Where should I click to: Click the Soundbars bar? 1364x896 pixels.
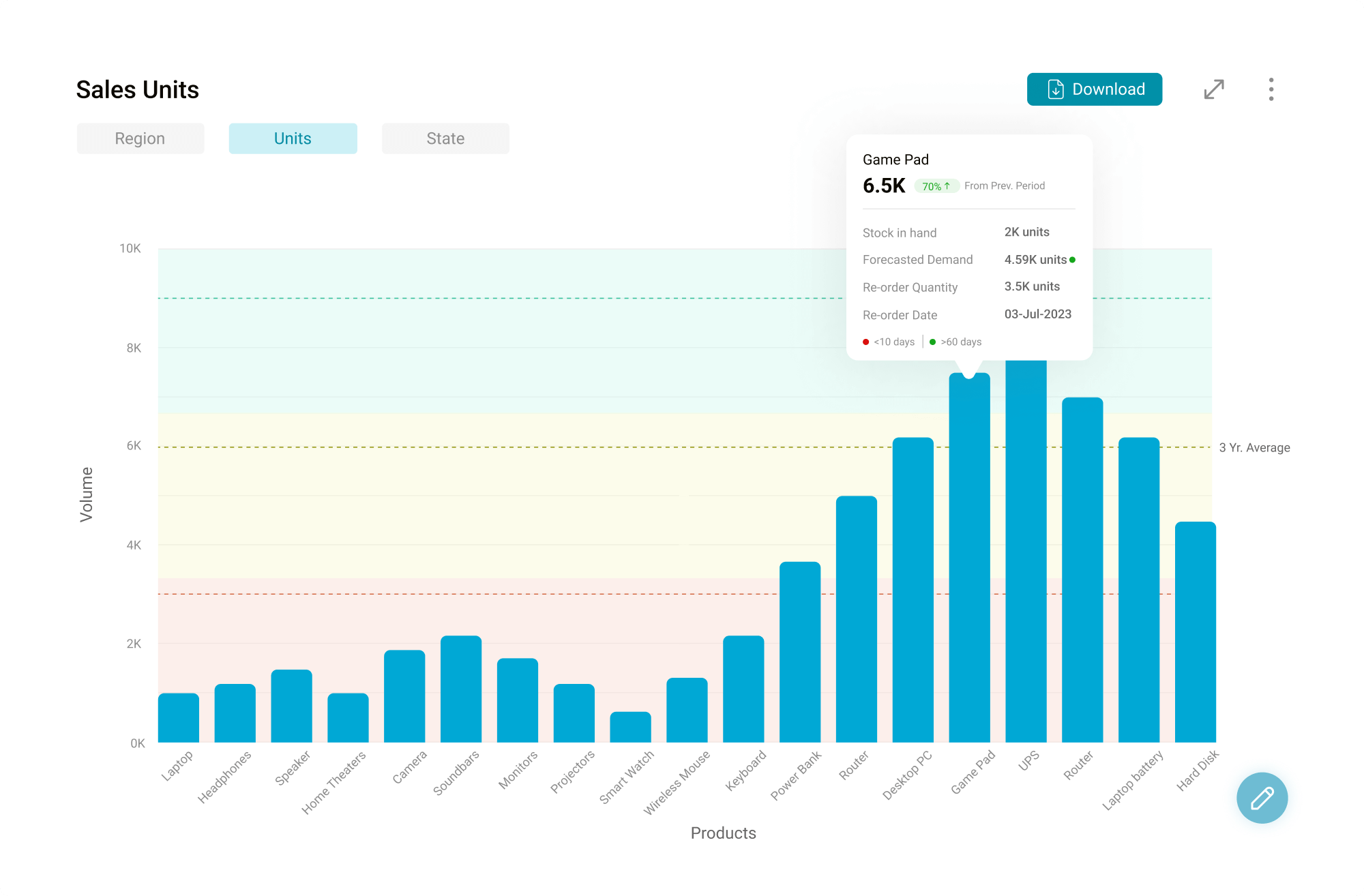tap(461, 689)
